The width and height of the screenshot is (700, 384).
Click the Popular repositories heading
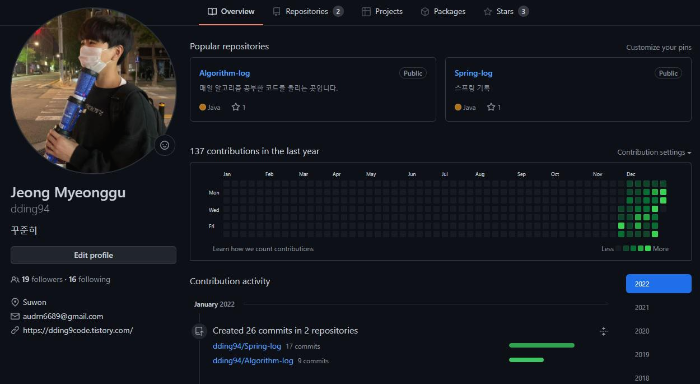coord(229,46)
